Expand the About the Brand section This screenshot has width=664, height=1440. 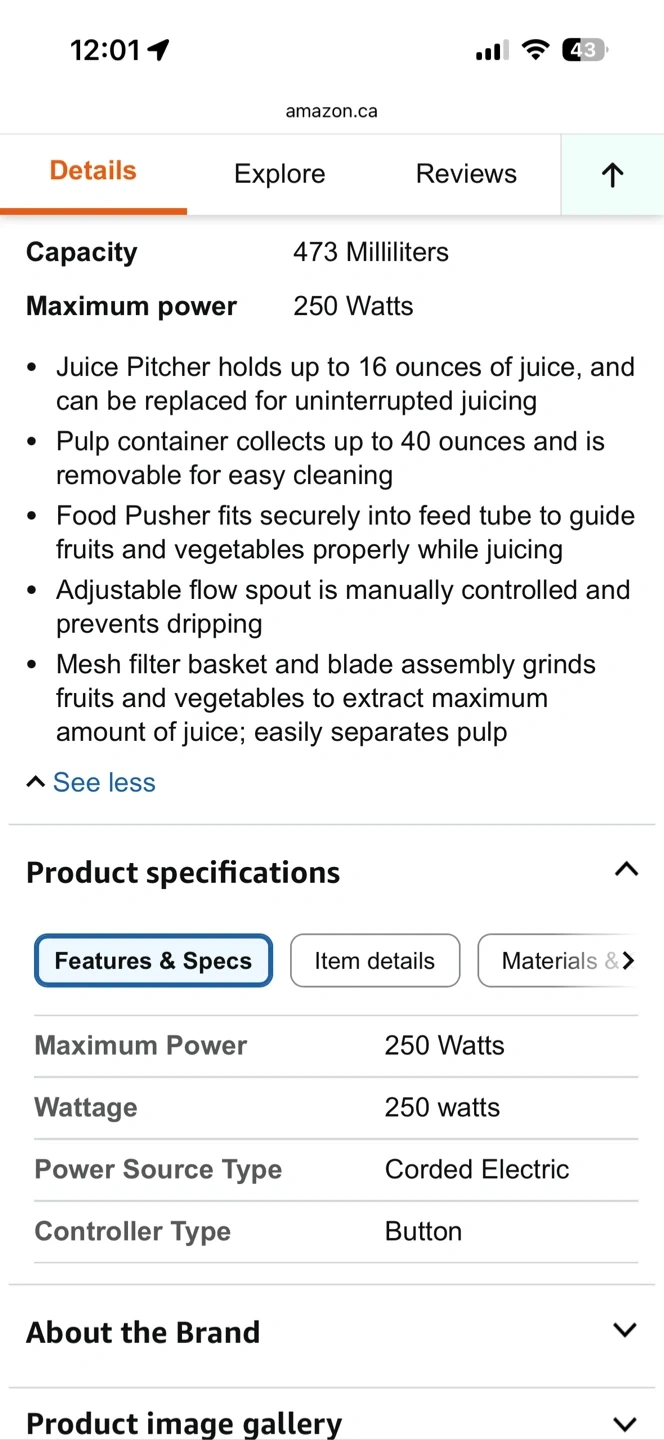625,1331
